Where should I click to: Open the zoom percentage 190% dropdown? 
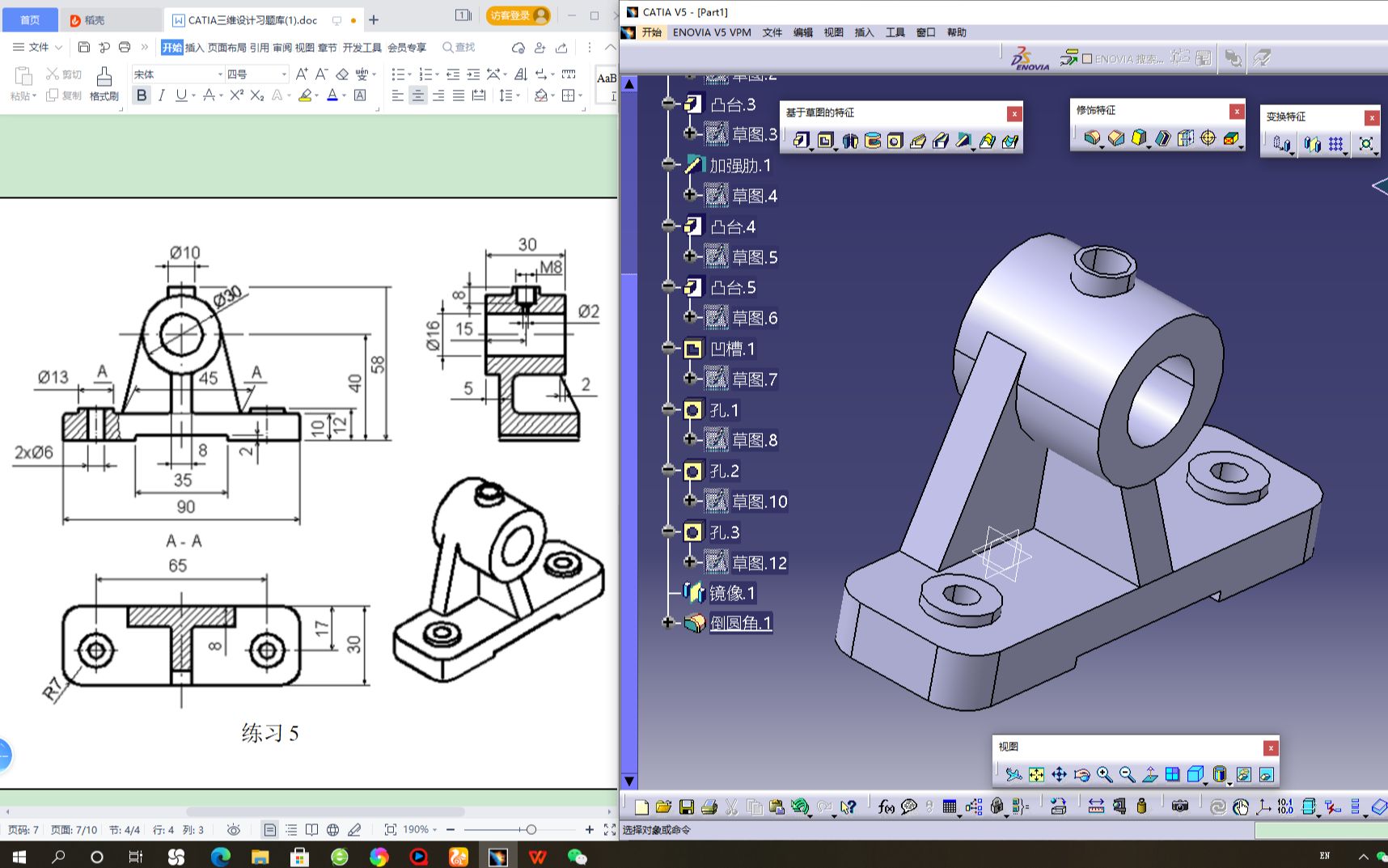tap(434, 829)
